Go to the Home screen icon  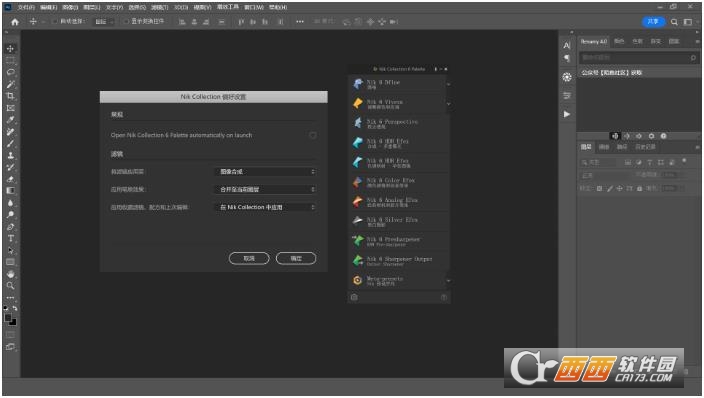(15, 22)
